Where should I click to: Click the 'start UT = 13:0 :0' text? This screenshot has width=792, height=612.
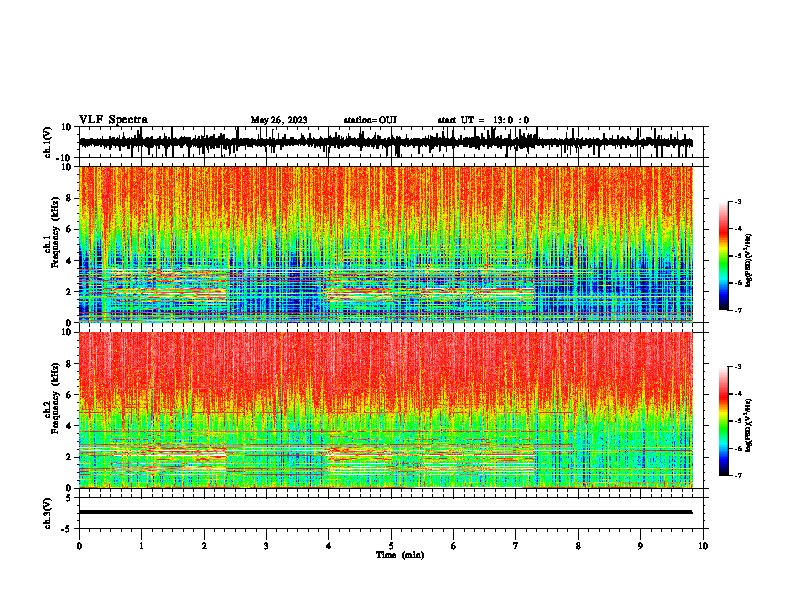pos(483,120)
